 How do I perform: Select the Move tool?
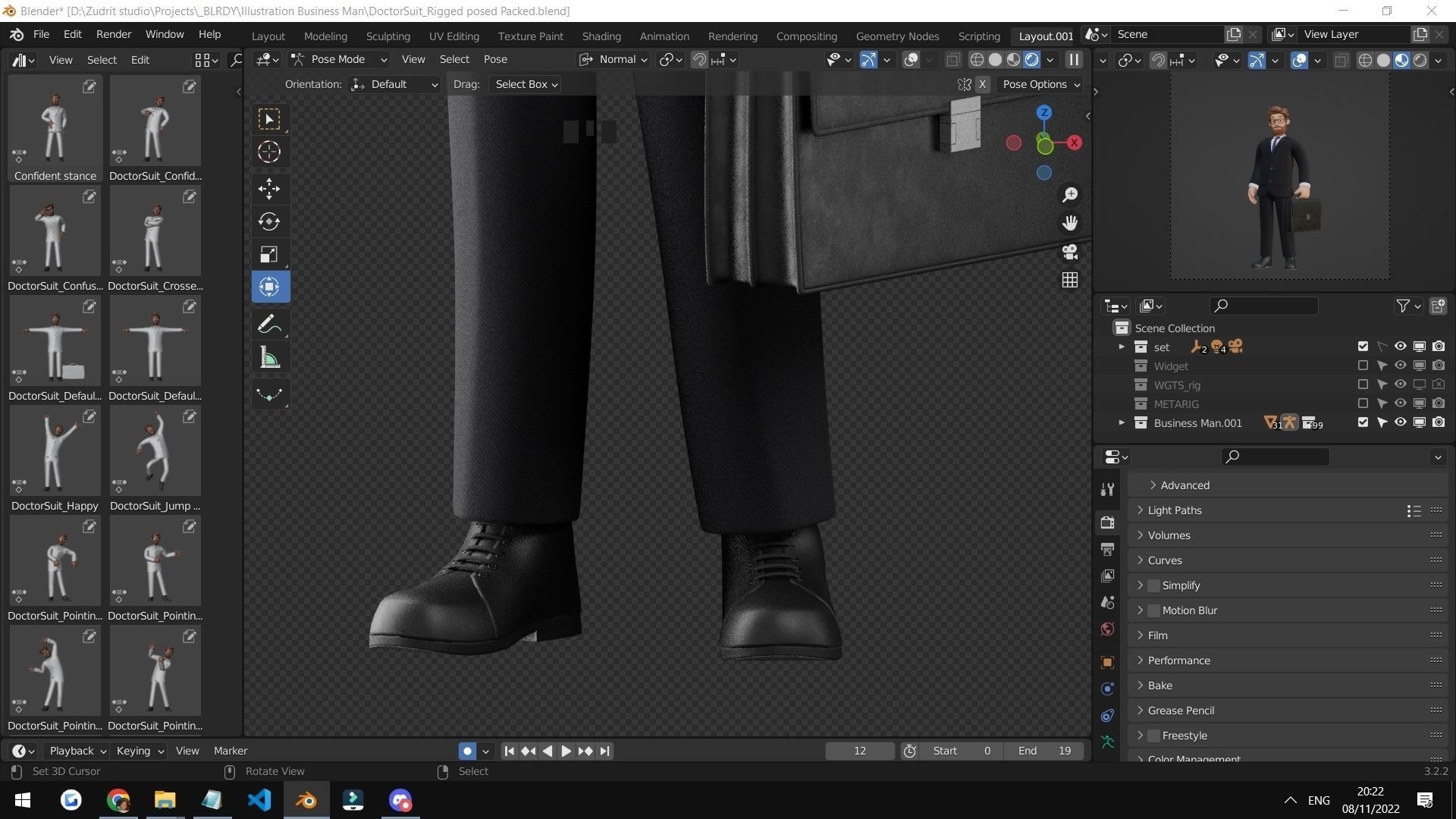[269, 189]
